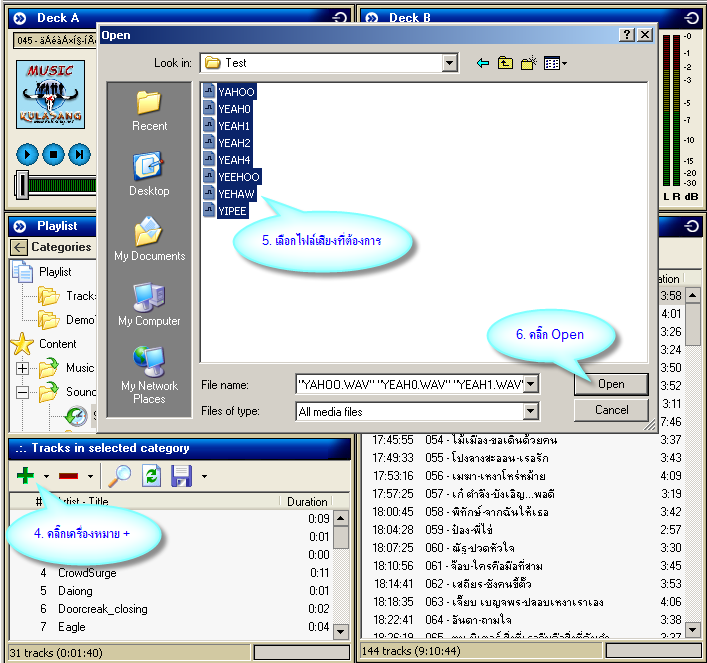This screenshot has height=663, width=707.
Task: Open My Documents in places sidebar
Action: click(149, 239)
